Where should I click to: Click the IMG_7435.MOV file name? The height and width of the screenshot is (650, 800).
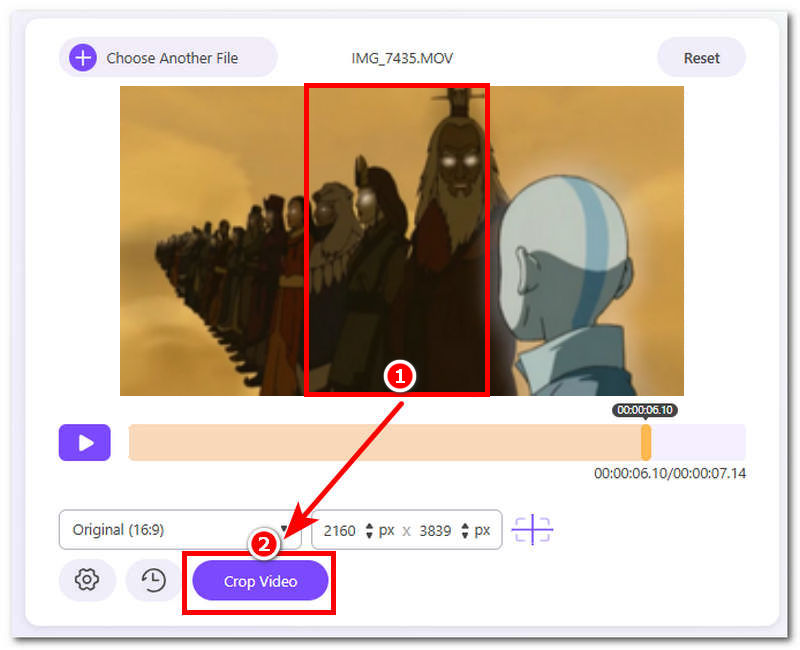(402, 58)
